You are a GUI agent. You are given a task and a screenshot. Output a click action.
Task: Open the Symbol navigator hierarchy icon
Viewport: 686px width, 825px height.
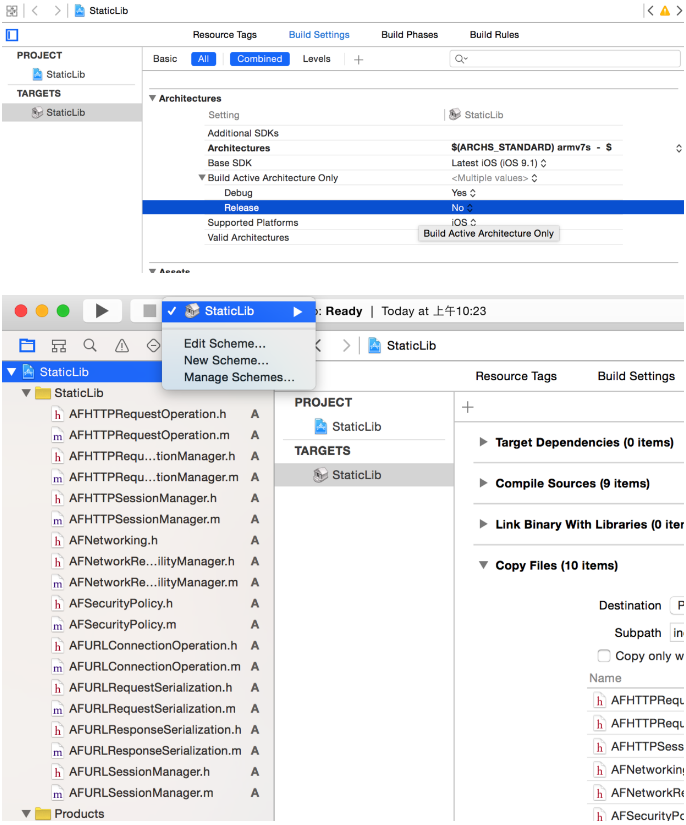click(x=59, y=346)
